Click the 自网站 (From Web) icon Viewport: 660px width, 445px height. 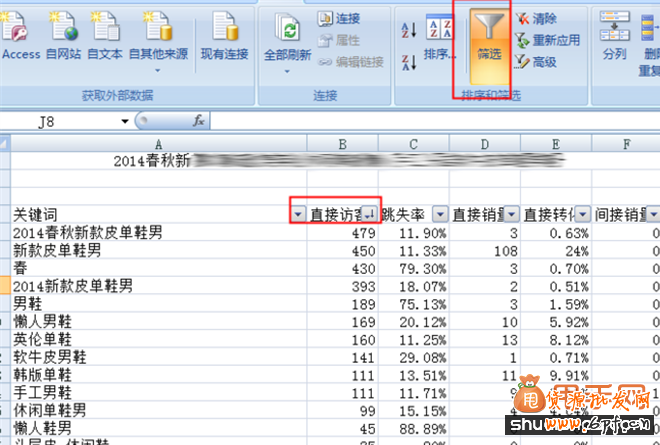[63, 30]
